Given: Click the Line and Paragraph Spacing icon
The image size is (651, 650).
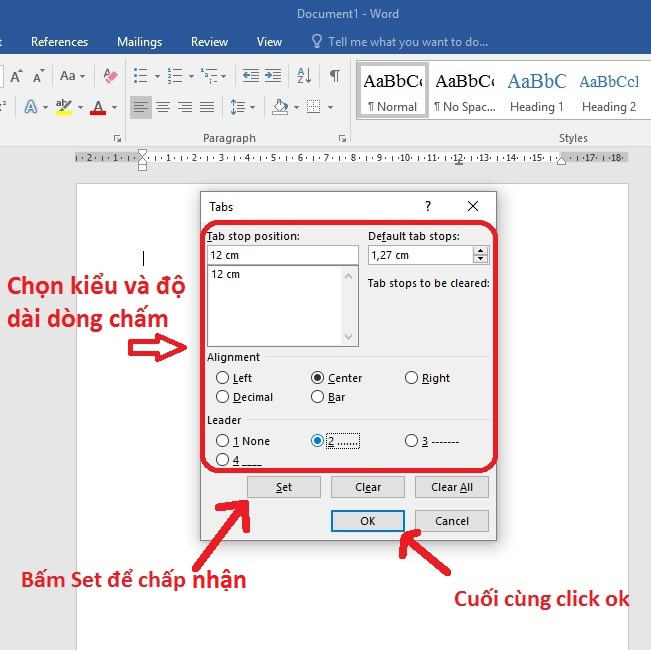Looking at the screenshot, I should click(x=238, y=108).
